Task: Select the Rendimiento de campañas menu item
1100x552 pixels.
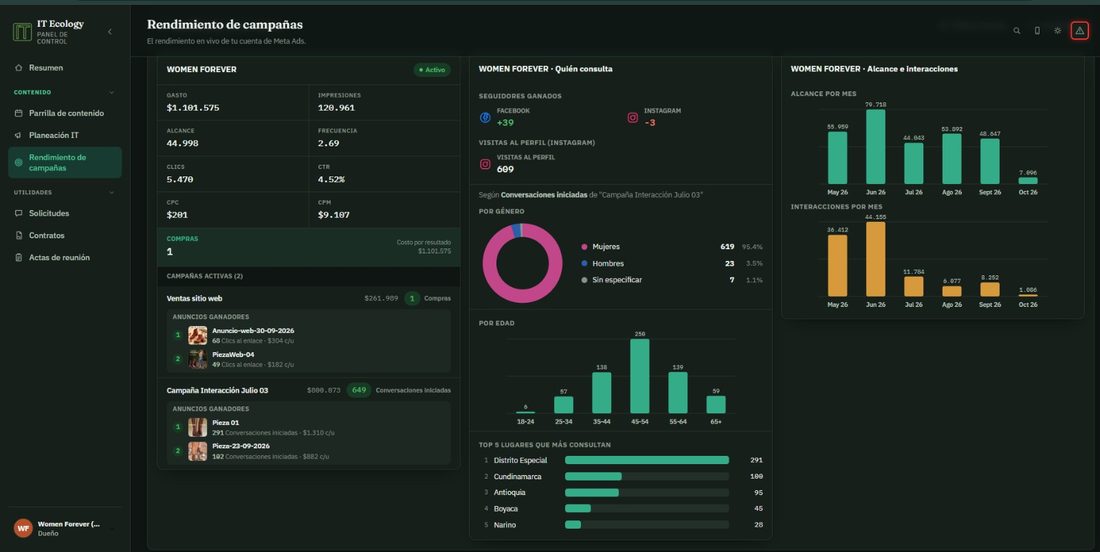Action: coord(65,163)
